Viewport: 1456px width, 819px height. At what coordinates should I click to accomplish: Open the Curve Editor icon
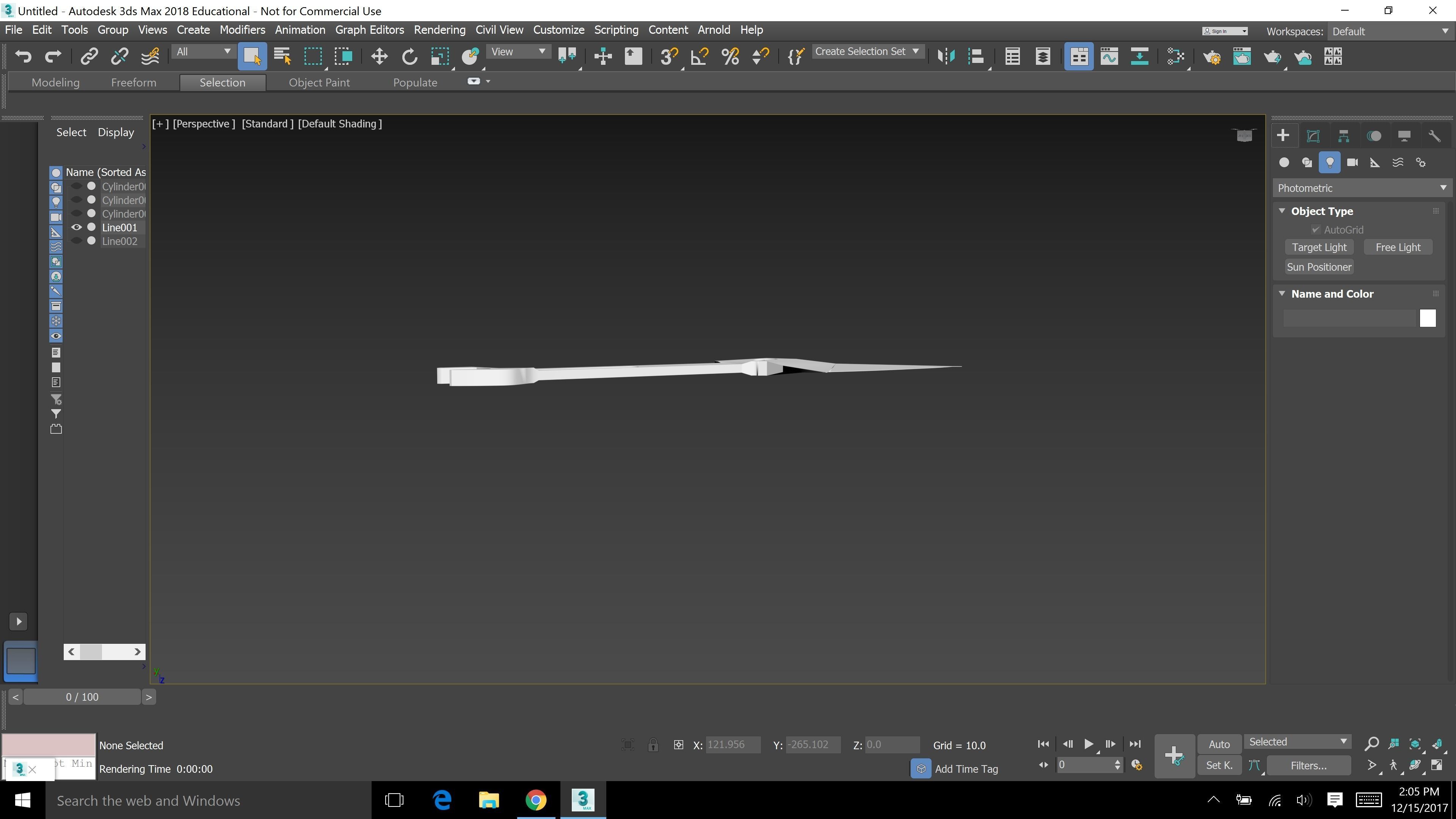point(1109,56)
